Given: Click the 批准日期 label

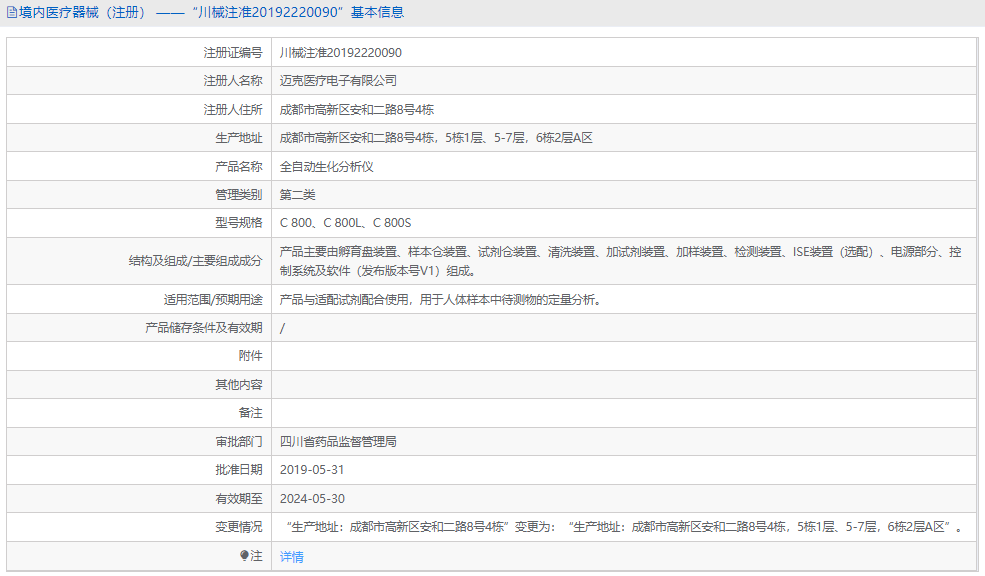Looking at the screenshot, I should point(239,470).
